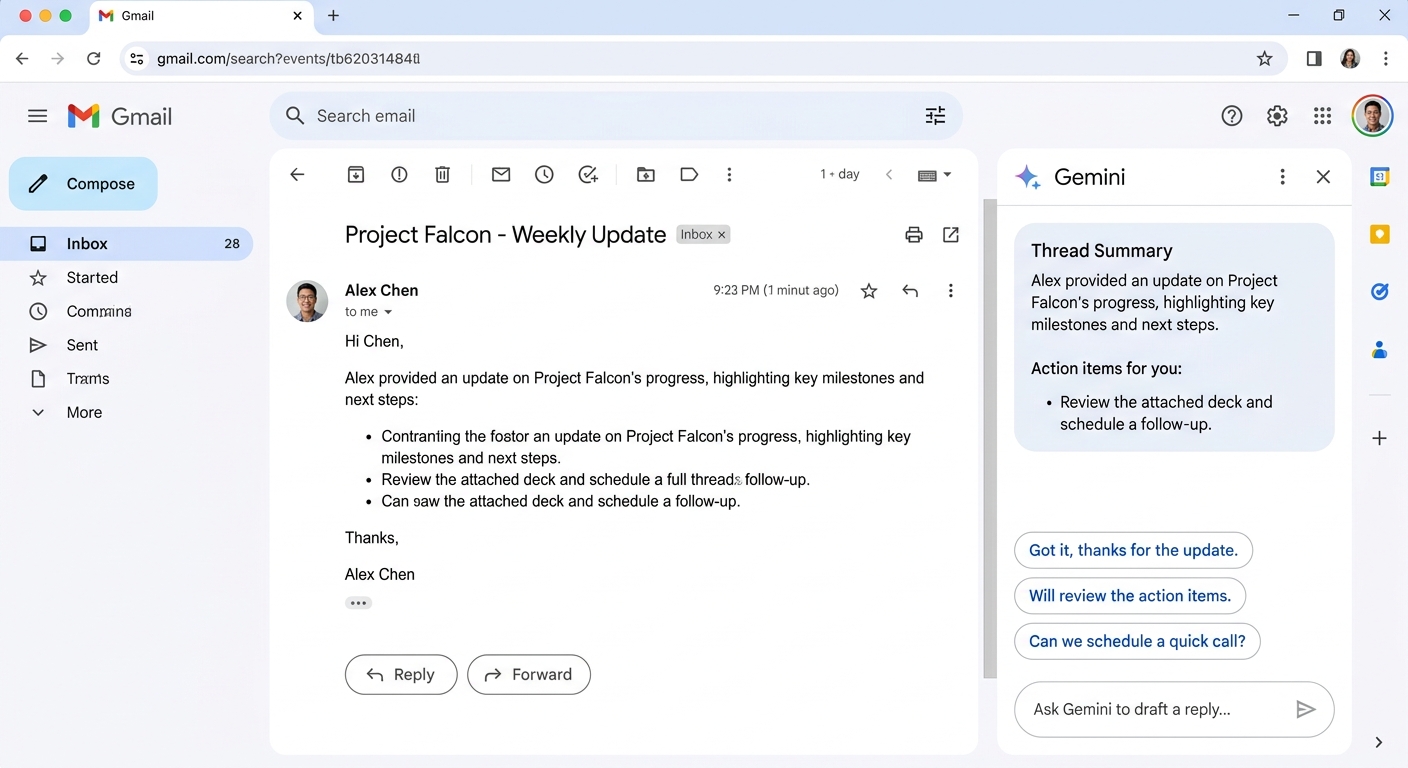
Task: Choose 'Can we schedule a quick call?' suggestion
Action: [1137, 641]
